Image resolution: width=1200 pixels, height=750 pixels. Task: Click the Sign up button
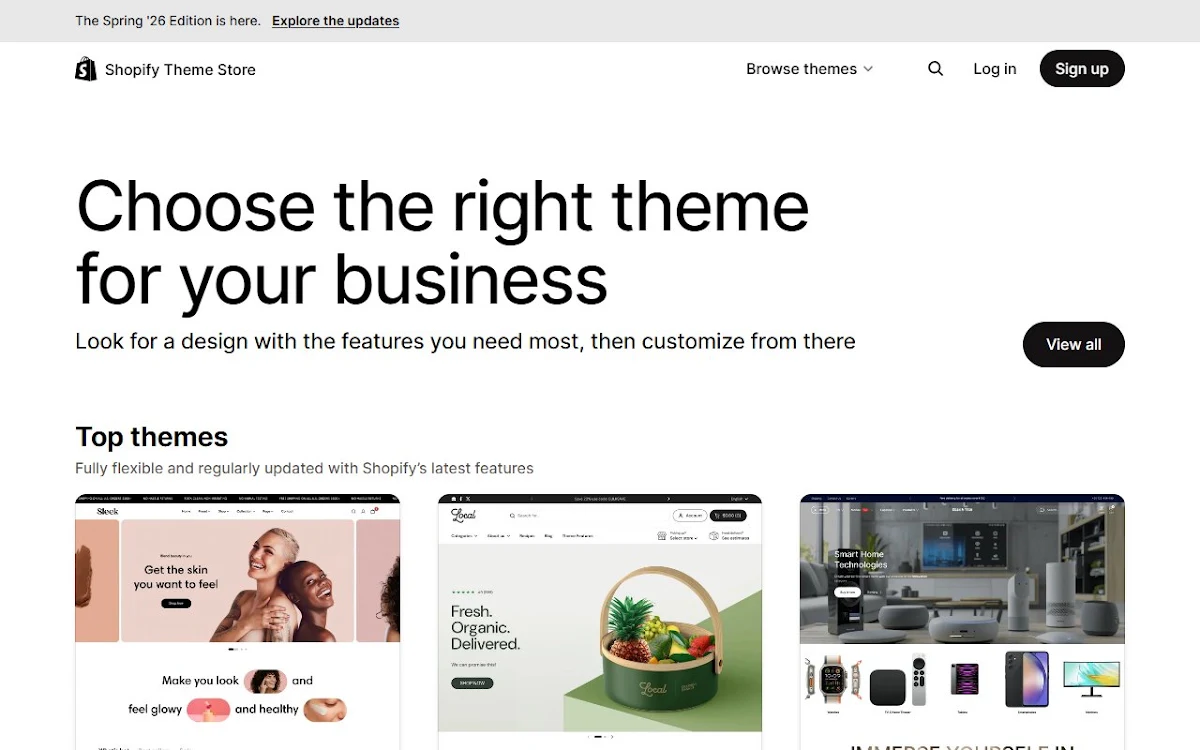tap(1082, 69)
